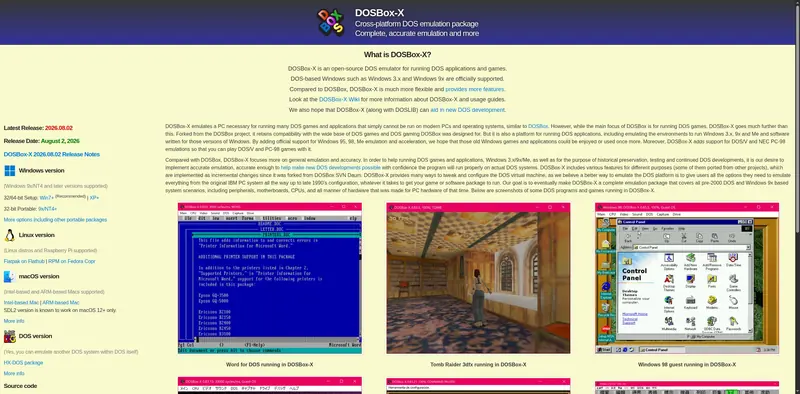Follow 'aid in new DOS development' link
Screen dimensions: 800x394
(x=467, y=110)
